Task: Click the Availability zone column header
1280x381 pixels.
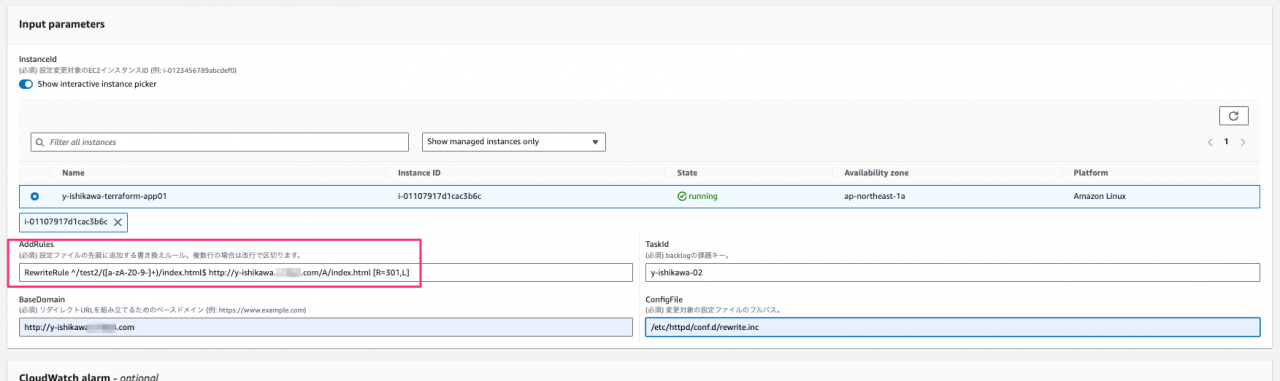Action: pyautogui.click(x=876, y=173)
